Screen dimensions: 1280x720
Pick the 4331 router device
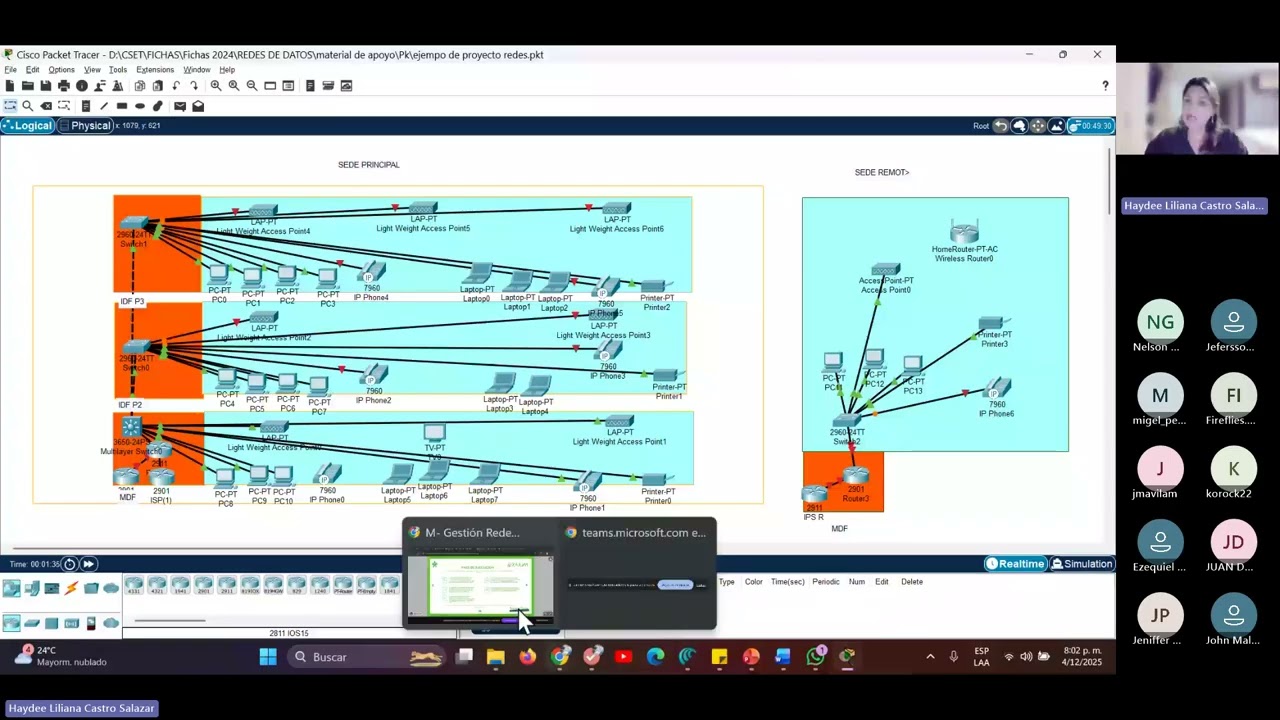134,585
